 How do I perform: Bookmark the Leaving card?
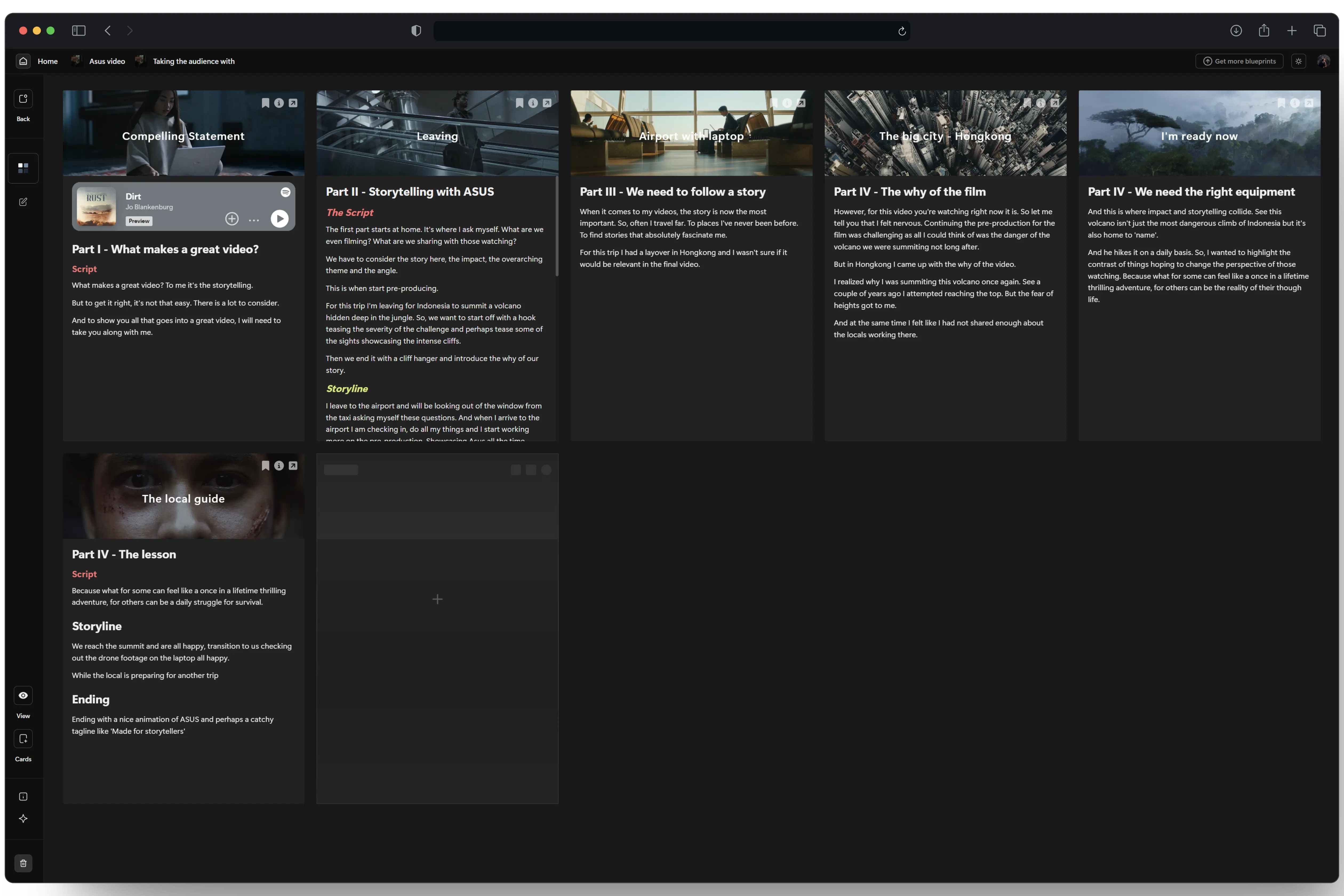click(519, 103)
